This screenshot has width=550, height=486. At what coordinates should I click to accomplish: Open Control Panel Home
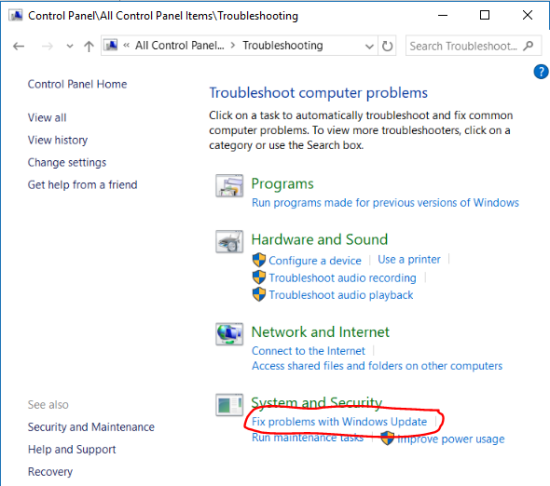point(77,84)
